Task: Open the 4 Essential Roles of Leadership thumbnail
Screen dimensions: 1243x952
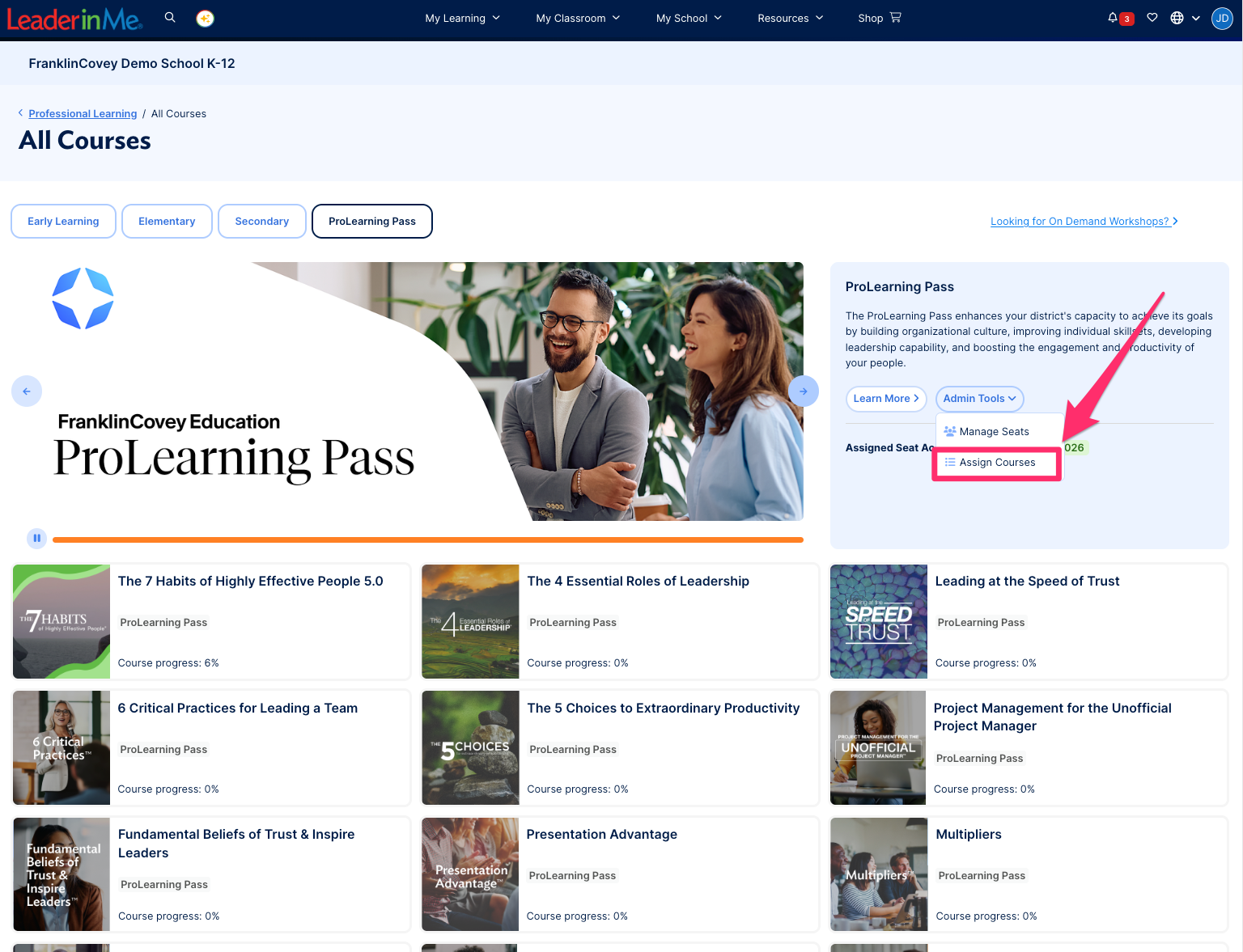Action: click(470, 621)
